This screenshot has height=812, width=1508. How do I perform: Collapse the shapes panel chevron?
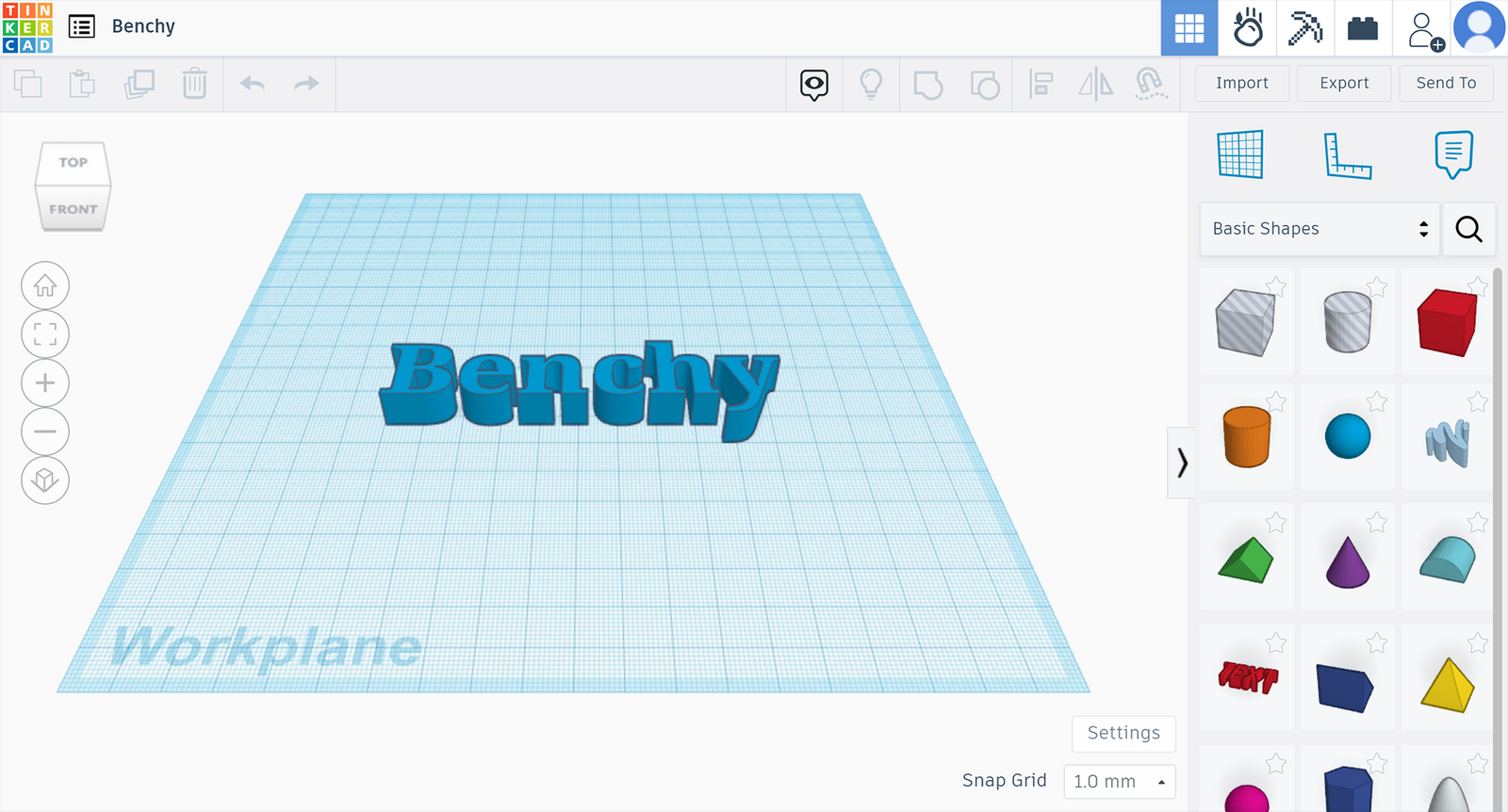pyautogui.click(x=1181, y=463)
